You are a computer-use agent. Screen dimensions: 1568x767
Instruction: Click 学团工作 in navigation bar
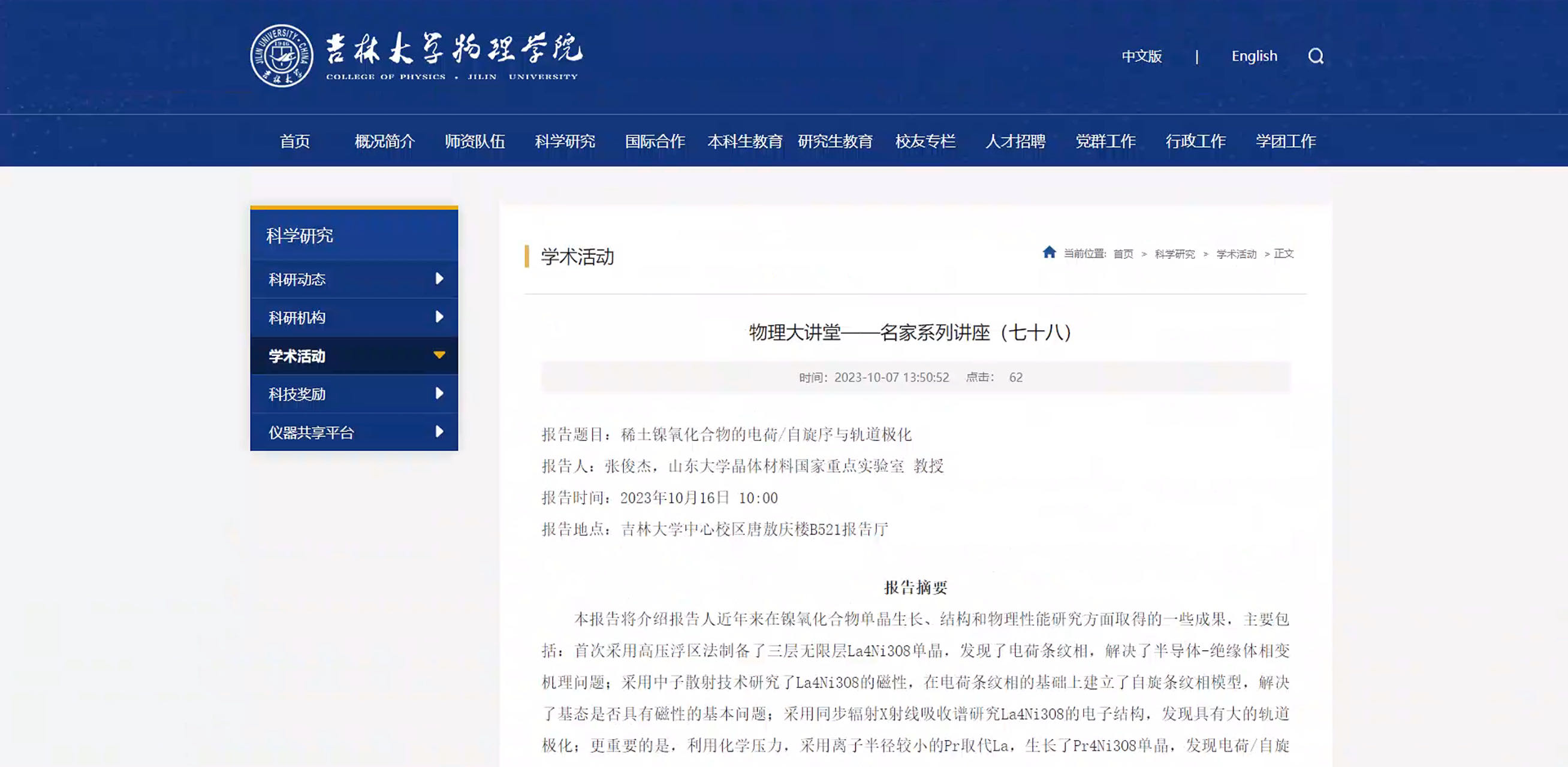[1286, 141]
